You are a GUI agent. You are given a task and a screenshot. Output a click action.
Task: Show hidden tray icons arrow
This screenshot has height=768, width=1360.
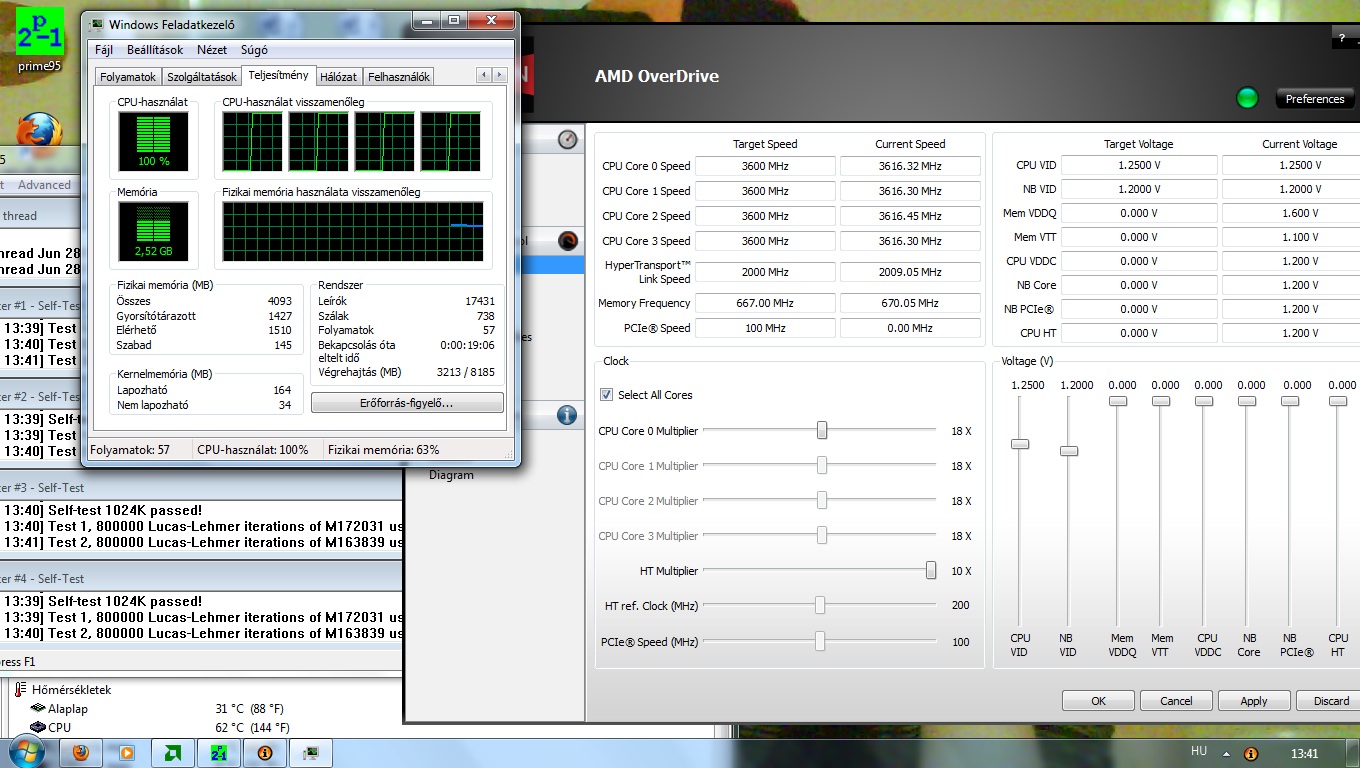[x=1227, y=753]
